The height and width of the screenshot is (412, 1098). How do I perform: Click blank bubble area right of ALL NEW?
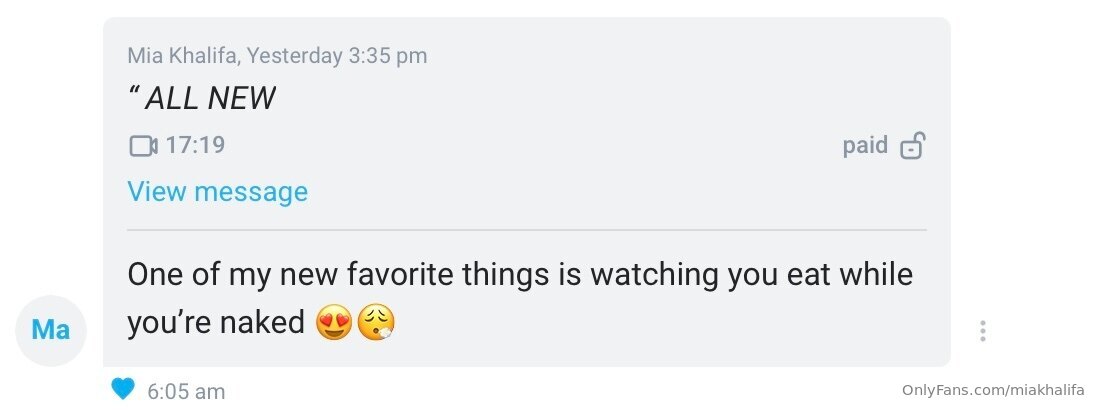600,99
